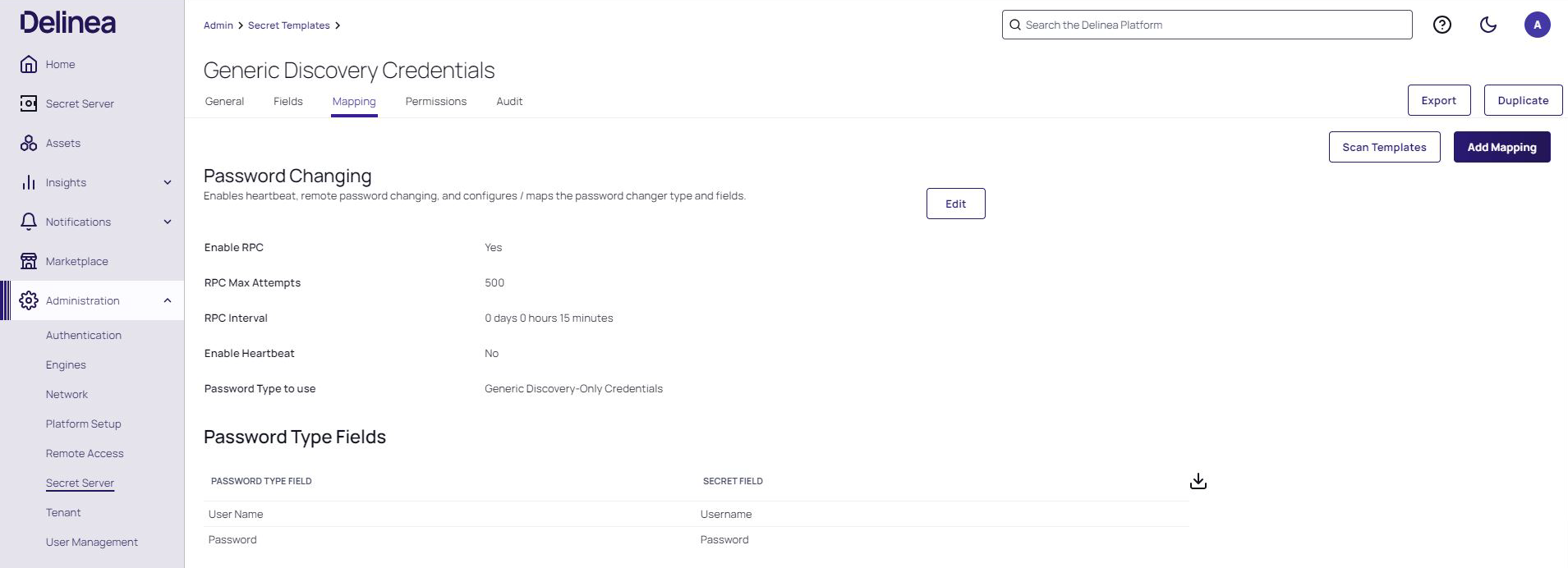This screenshot has height=568, width=1568.
Task: Focus the Search the Delinea Platform field
Action: click(1207, 25)
